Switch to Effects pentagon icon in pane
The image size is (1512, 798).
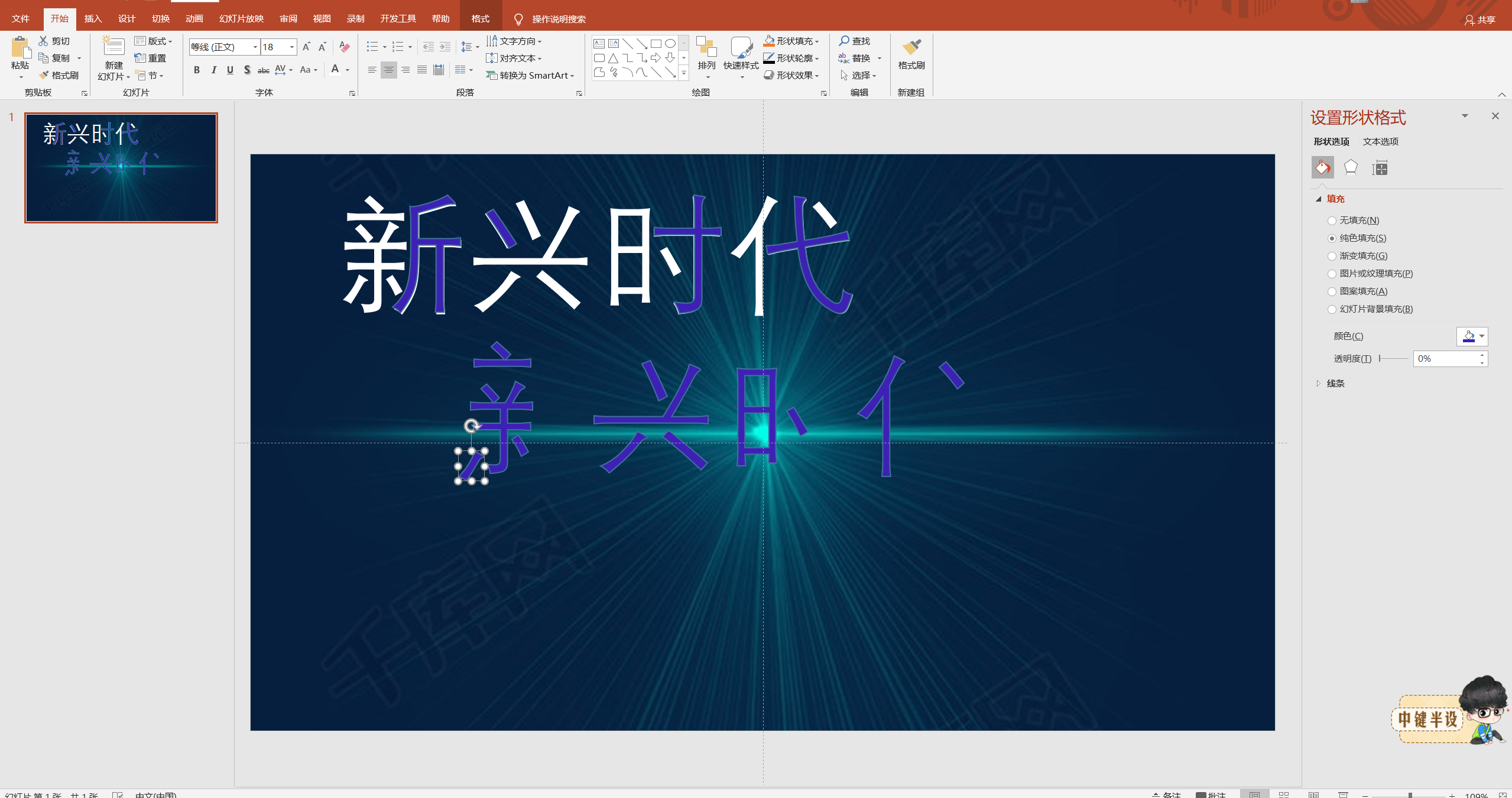1351,168
